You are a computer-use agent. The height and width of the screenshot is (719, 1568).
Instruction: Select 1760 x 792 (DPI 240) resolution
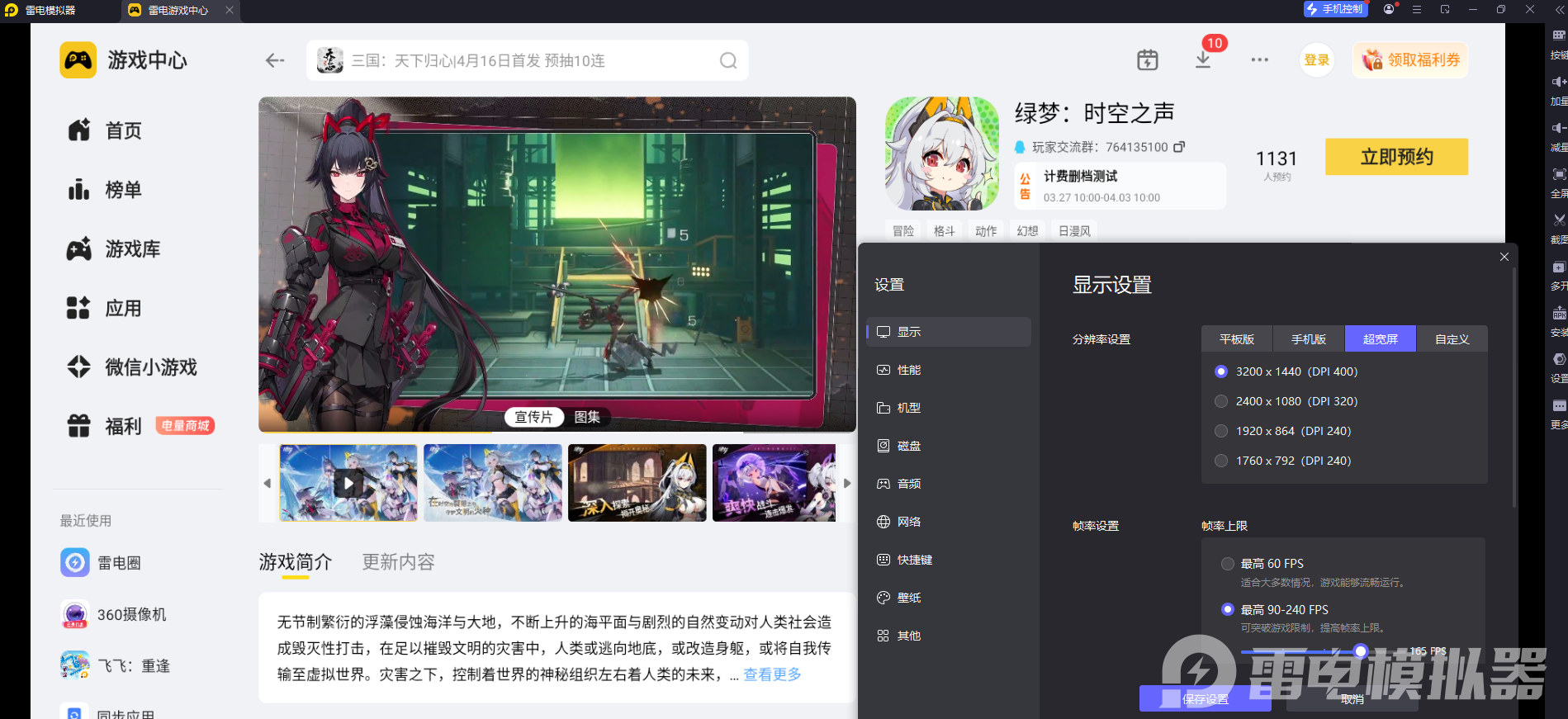pos(1221,461)
